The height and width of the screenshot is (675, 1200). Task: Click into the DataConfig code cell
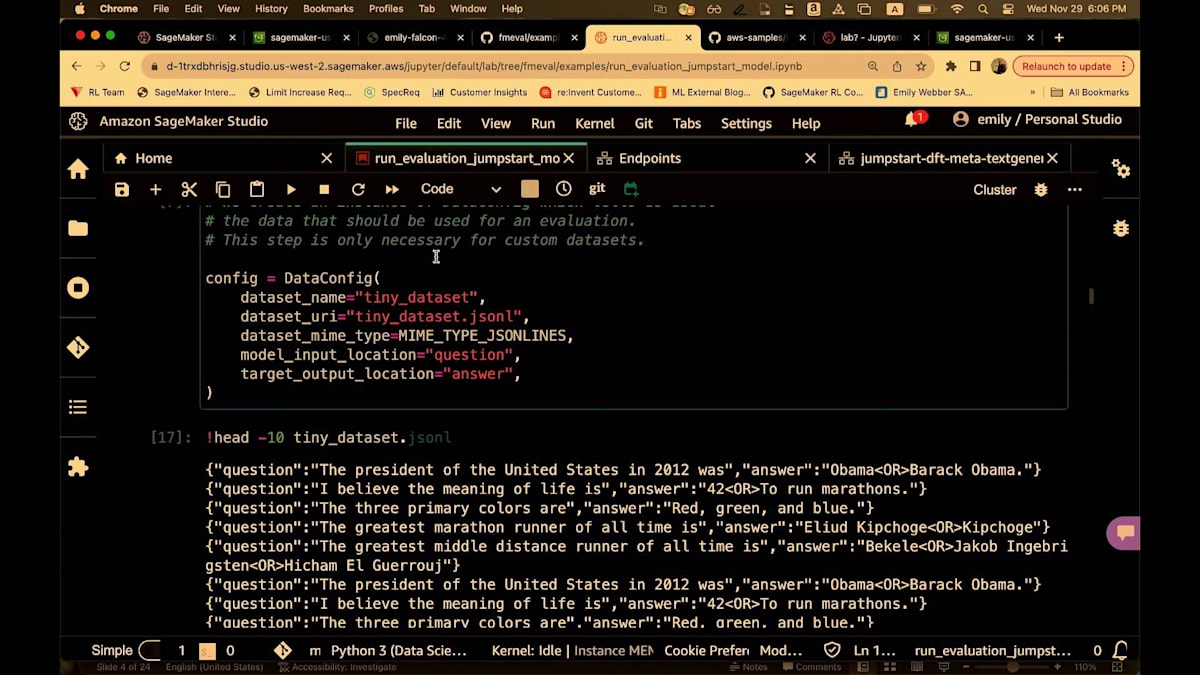[x=634, y=306]
